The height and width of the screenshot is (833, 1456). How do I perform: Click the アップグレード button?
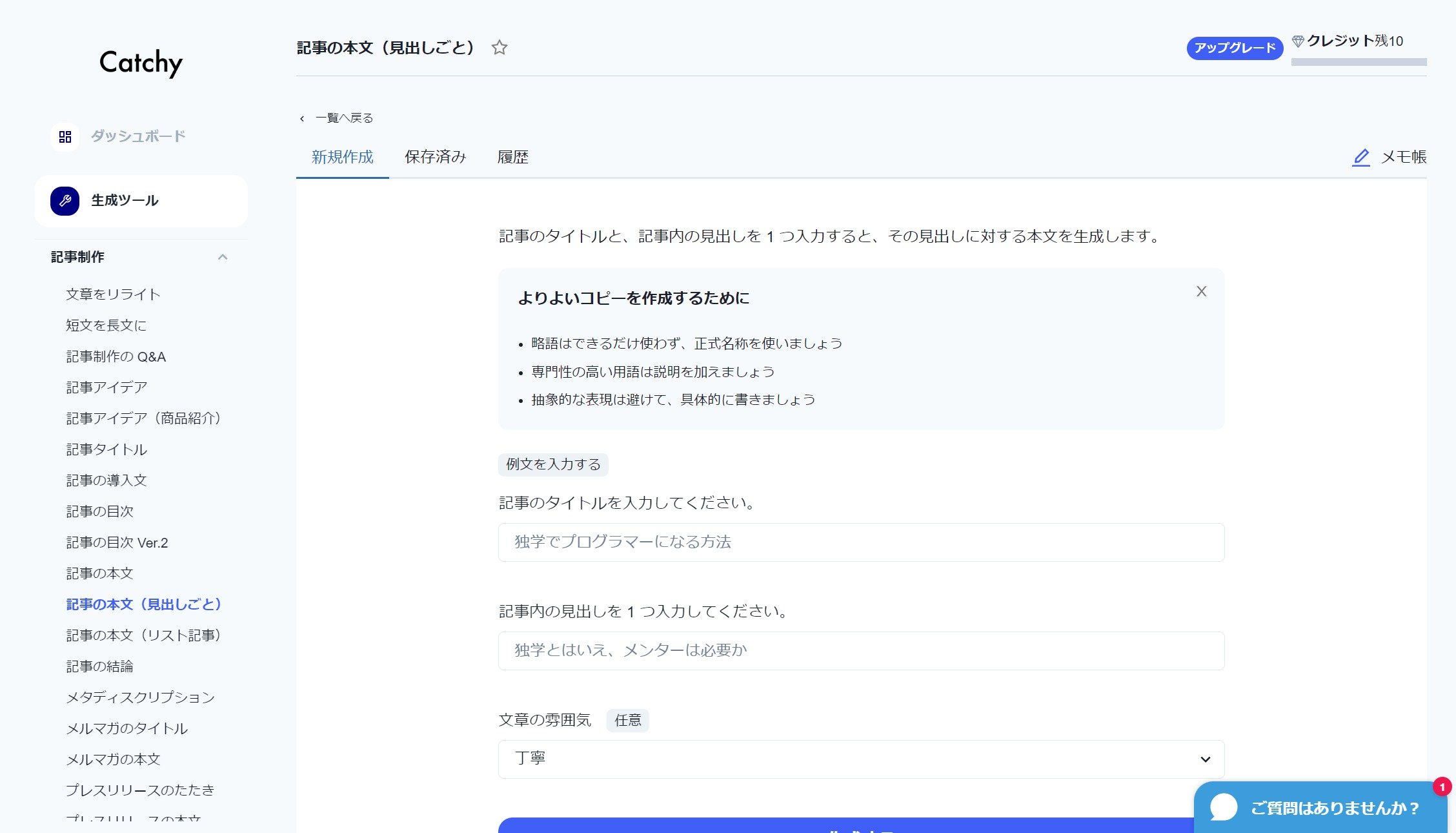(1235, 48)
